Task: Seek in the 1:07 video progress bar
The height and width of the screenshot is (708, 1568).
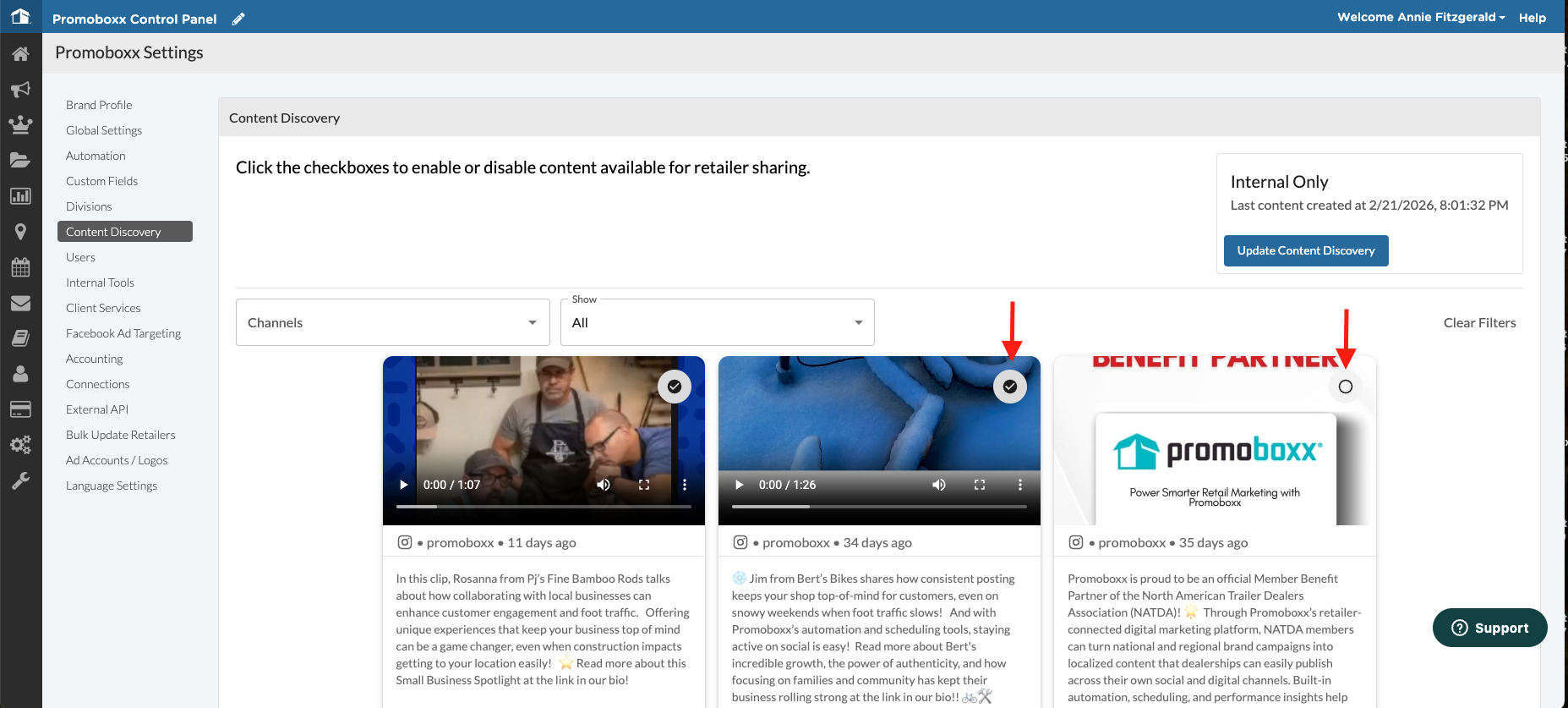Action: (544, 507)
